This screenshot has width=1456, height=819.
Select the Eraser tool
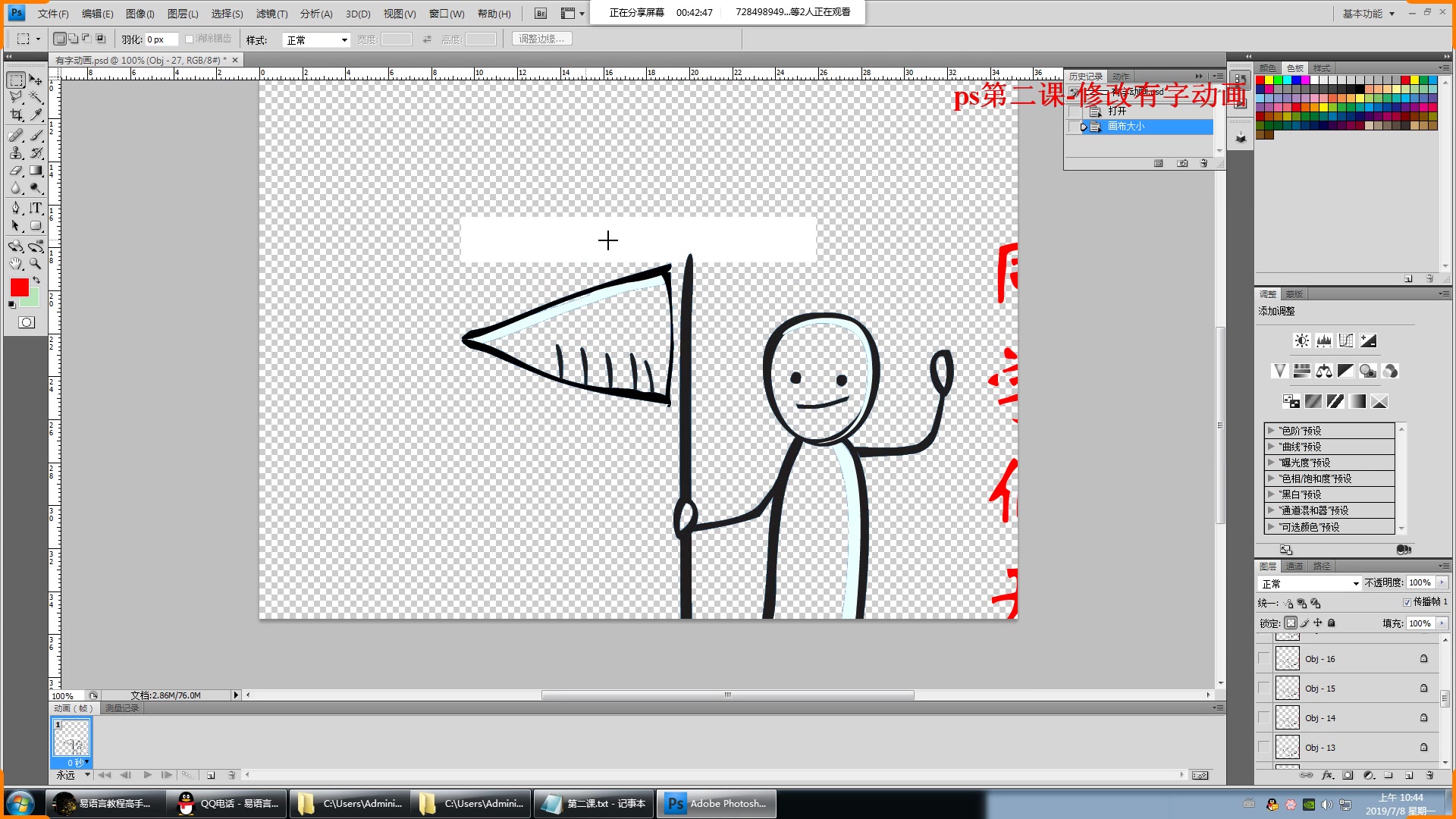16,171
